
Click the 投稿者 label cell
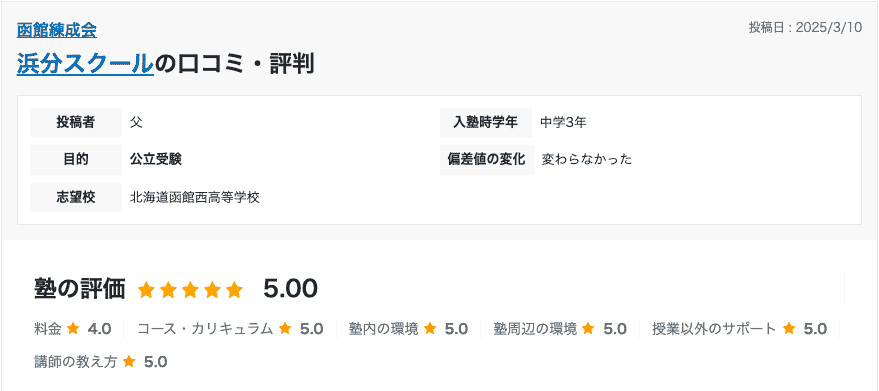[x=76, y=122]
